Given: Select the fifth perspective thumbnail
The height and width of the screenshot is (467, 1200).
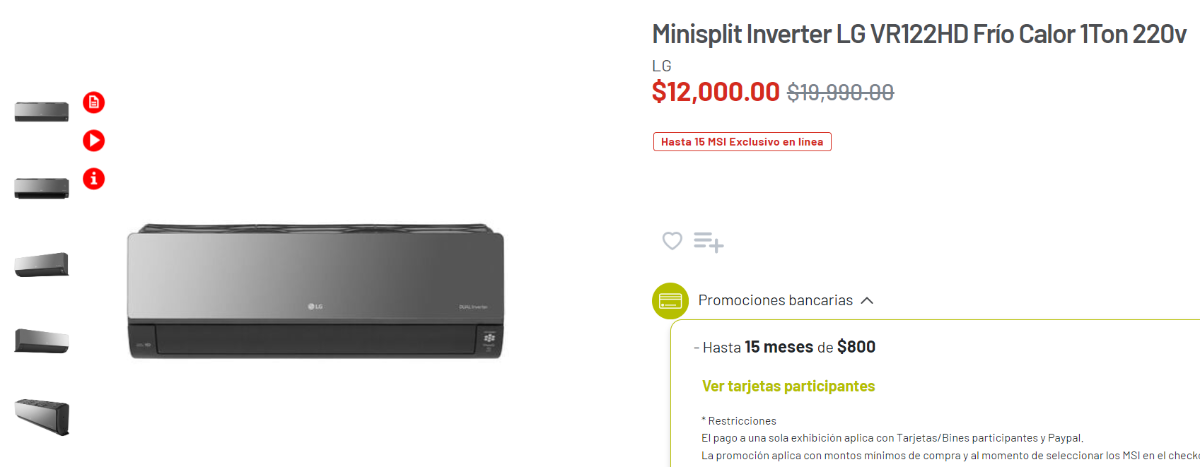Looking at the screenshot, I should (42, 415).
